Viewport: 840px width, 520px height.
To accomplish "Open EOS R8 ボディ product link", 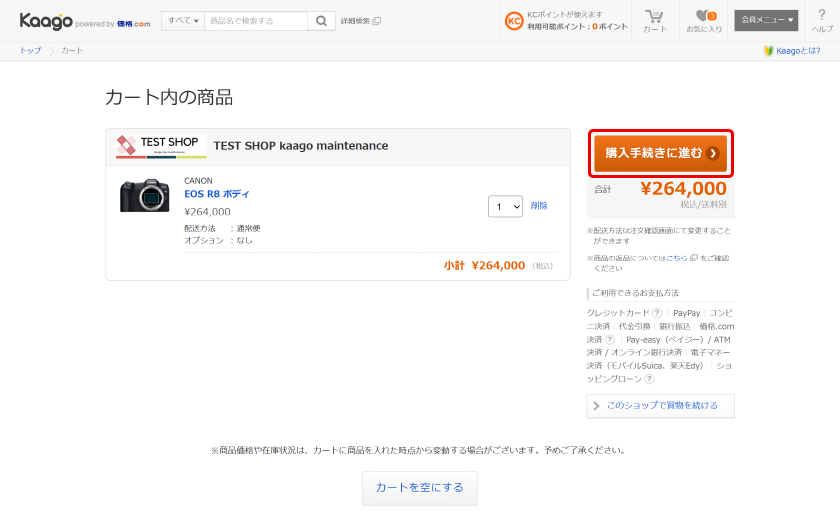I will pyautogui.click(x=216, y=194).
